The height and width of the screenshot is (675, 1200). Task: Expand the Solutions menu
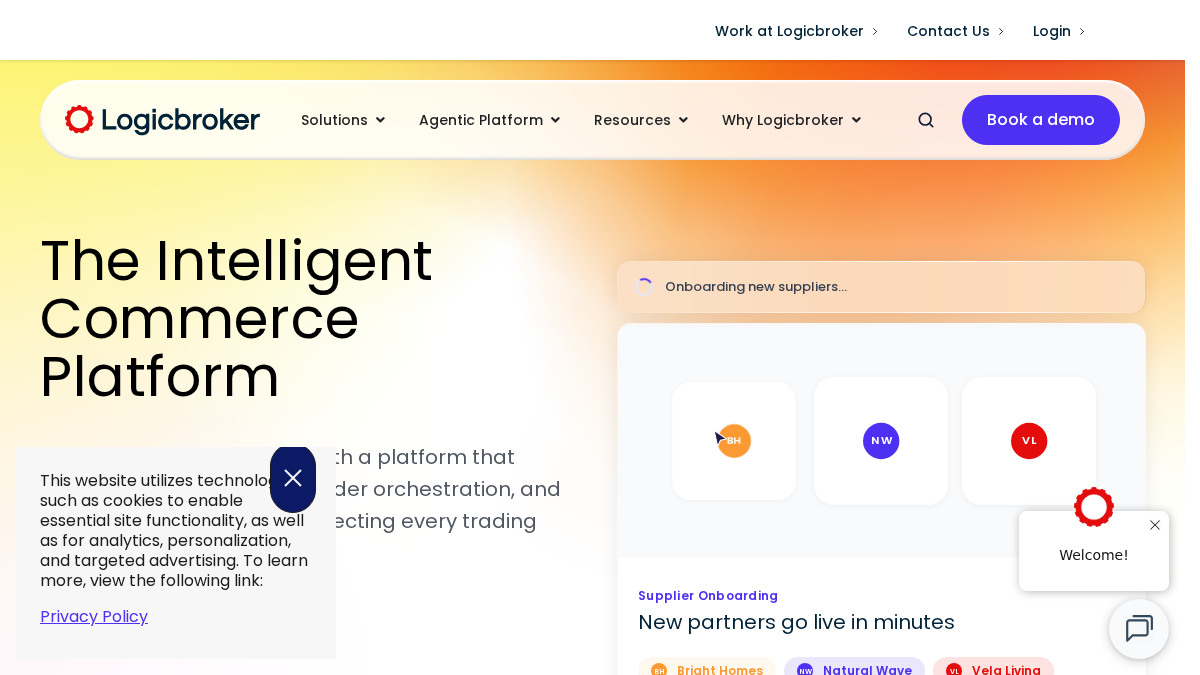click(x=343, y=120)
